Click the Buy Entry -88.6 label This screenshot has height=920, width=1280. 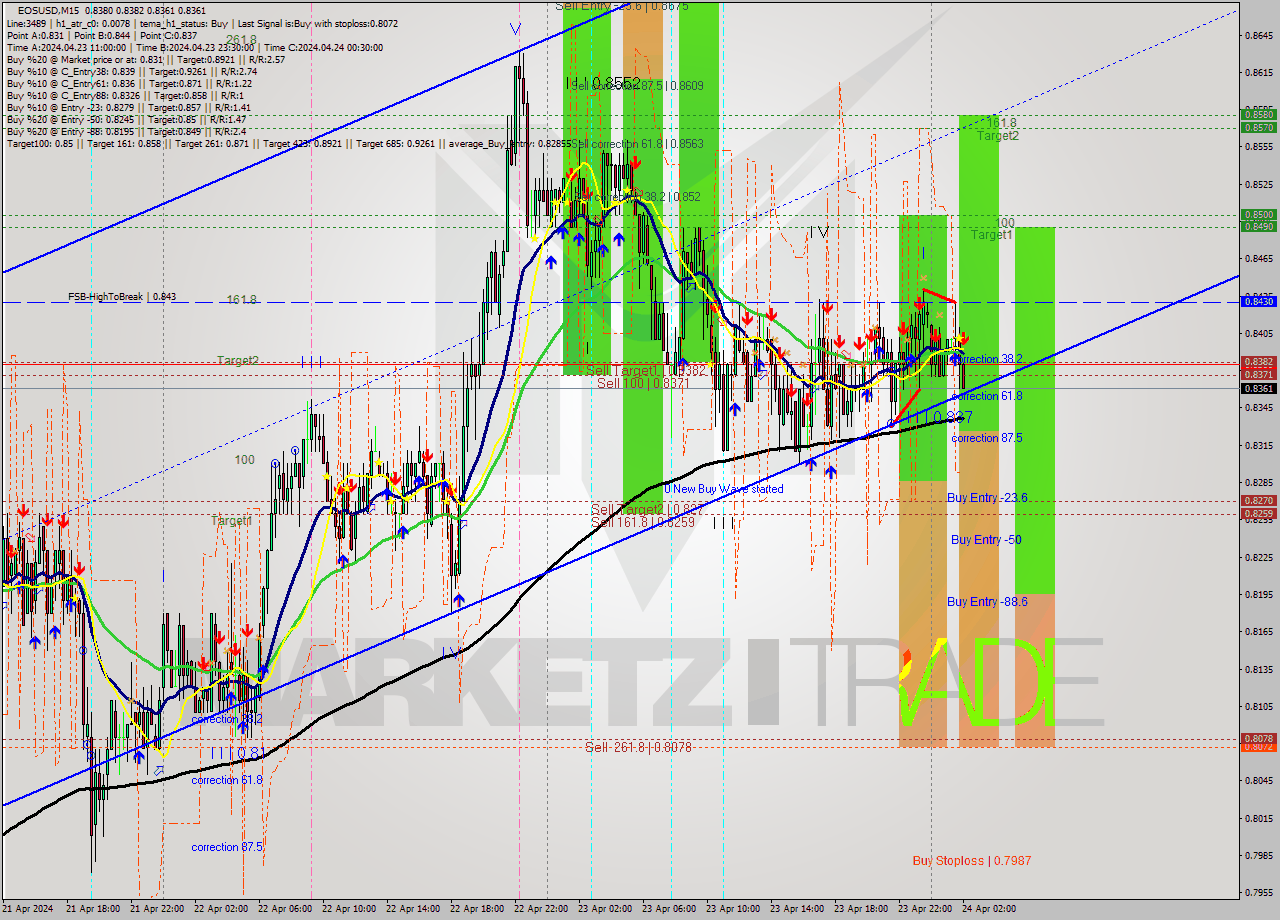click(x=987, y=602)
